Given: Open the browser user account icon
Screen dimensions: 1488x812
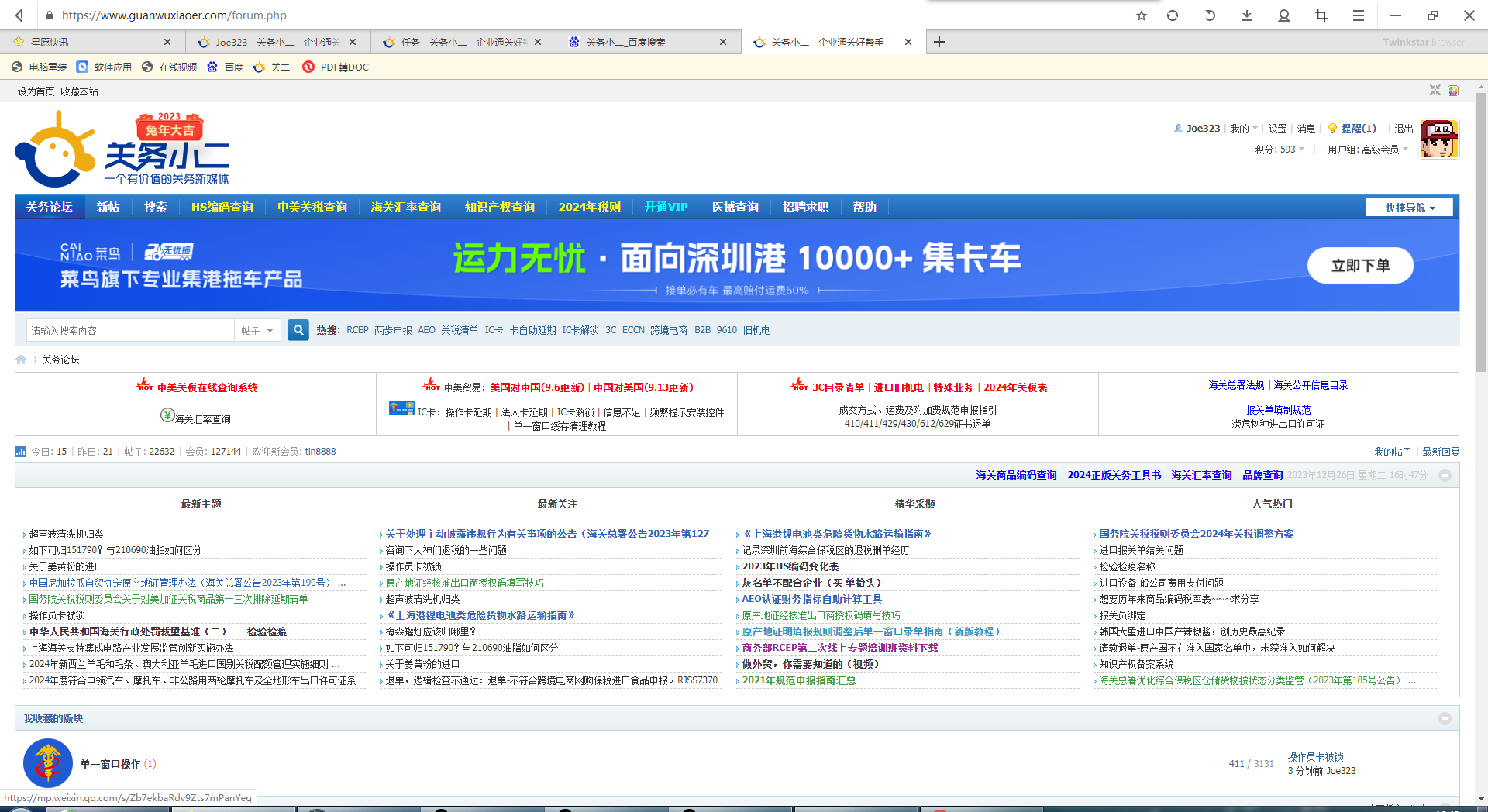Looking at the screenshot, I should coord(1284,15).
